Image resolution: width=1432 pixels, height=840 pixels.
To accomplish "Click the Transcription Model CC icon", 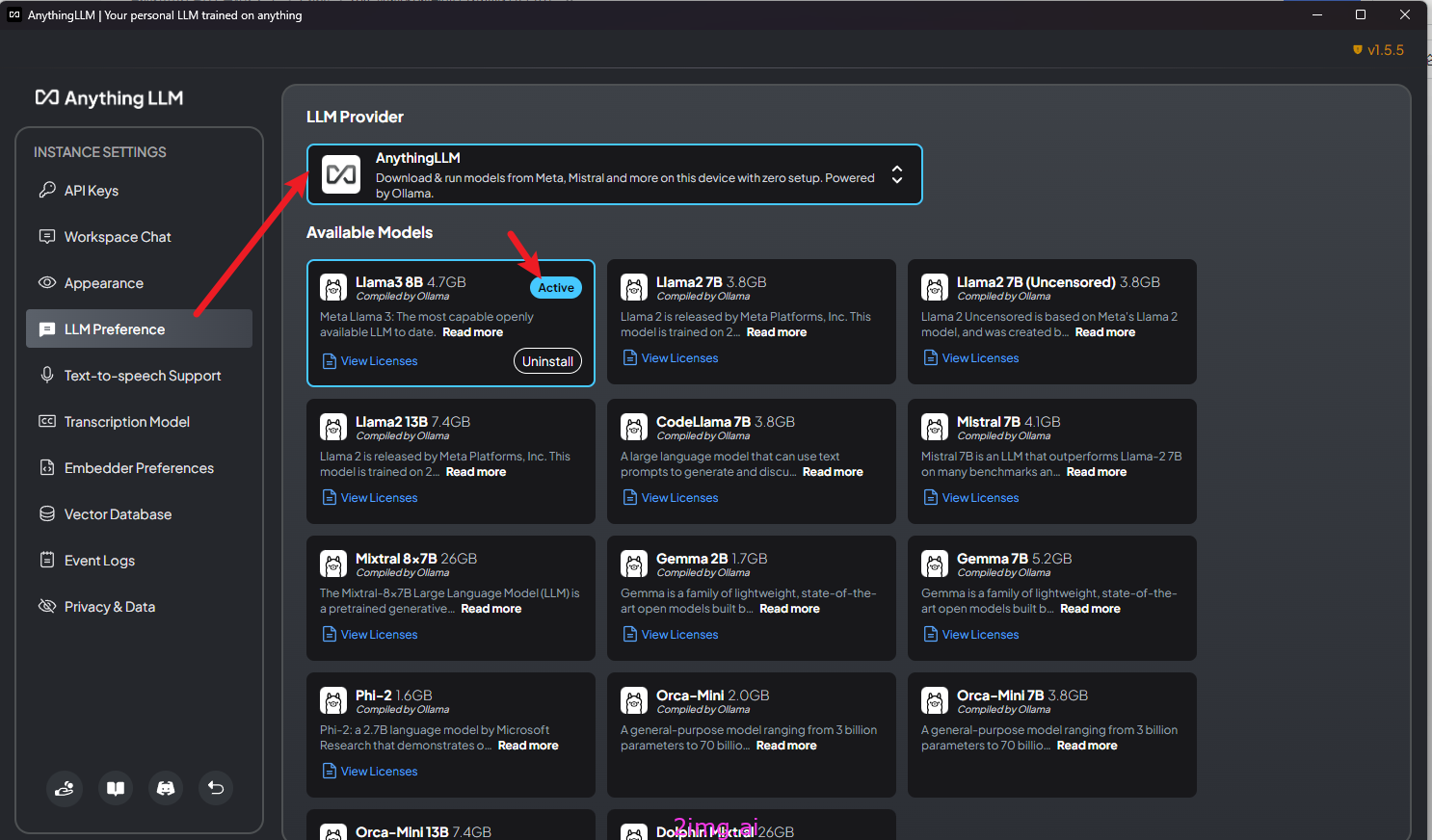I will point(46,421).
